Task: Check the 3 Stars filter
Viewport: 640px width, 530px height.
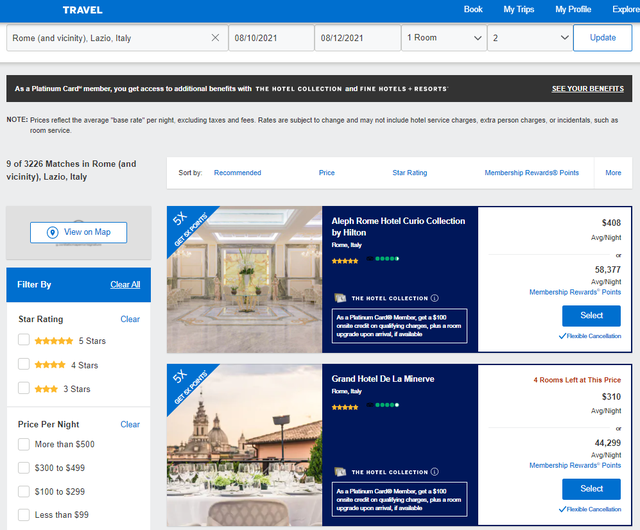Action: click(24, 388)
